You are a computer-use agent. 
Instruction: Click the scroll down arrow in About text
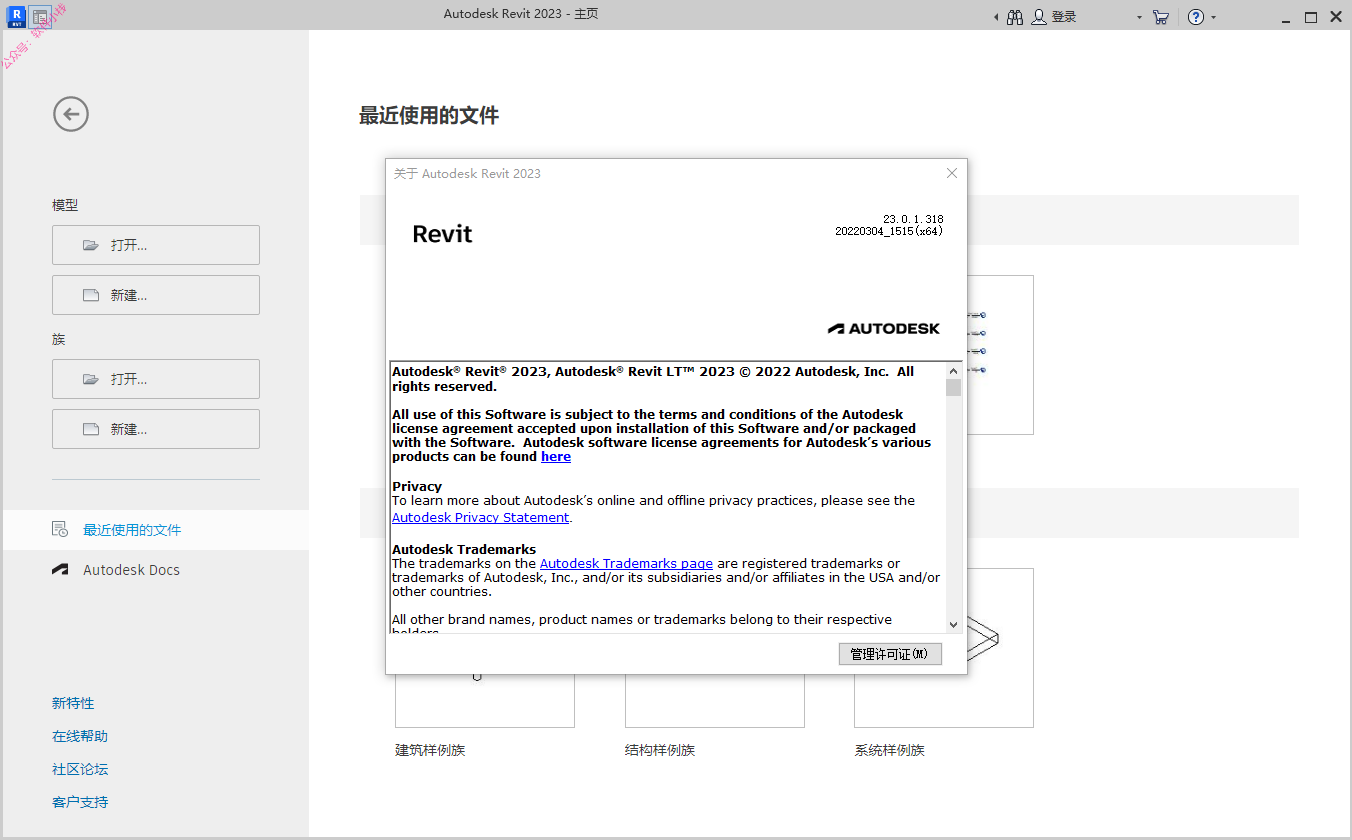tap(953, 624)
